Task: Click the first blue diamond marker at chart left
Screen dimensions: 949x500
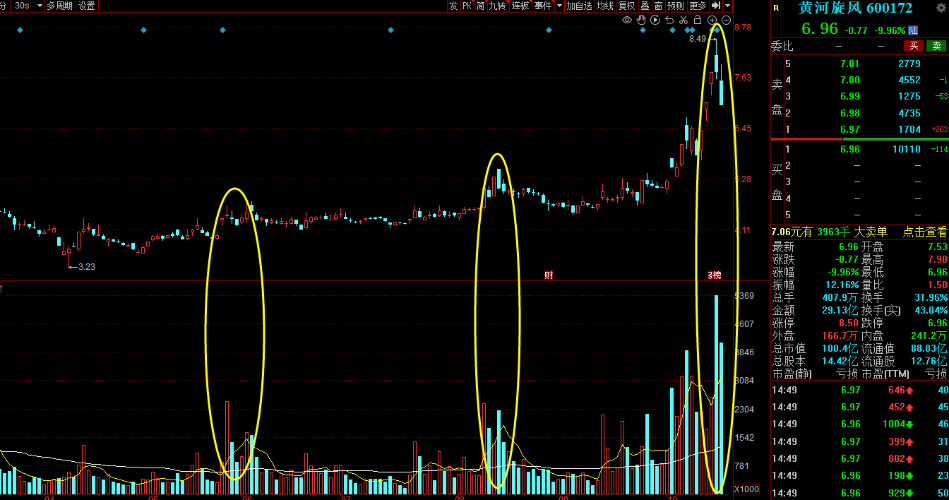Action: click(21, 30)
